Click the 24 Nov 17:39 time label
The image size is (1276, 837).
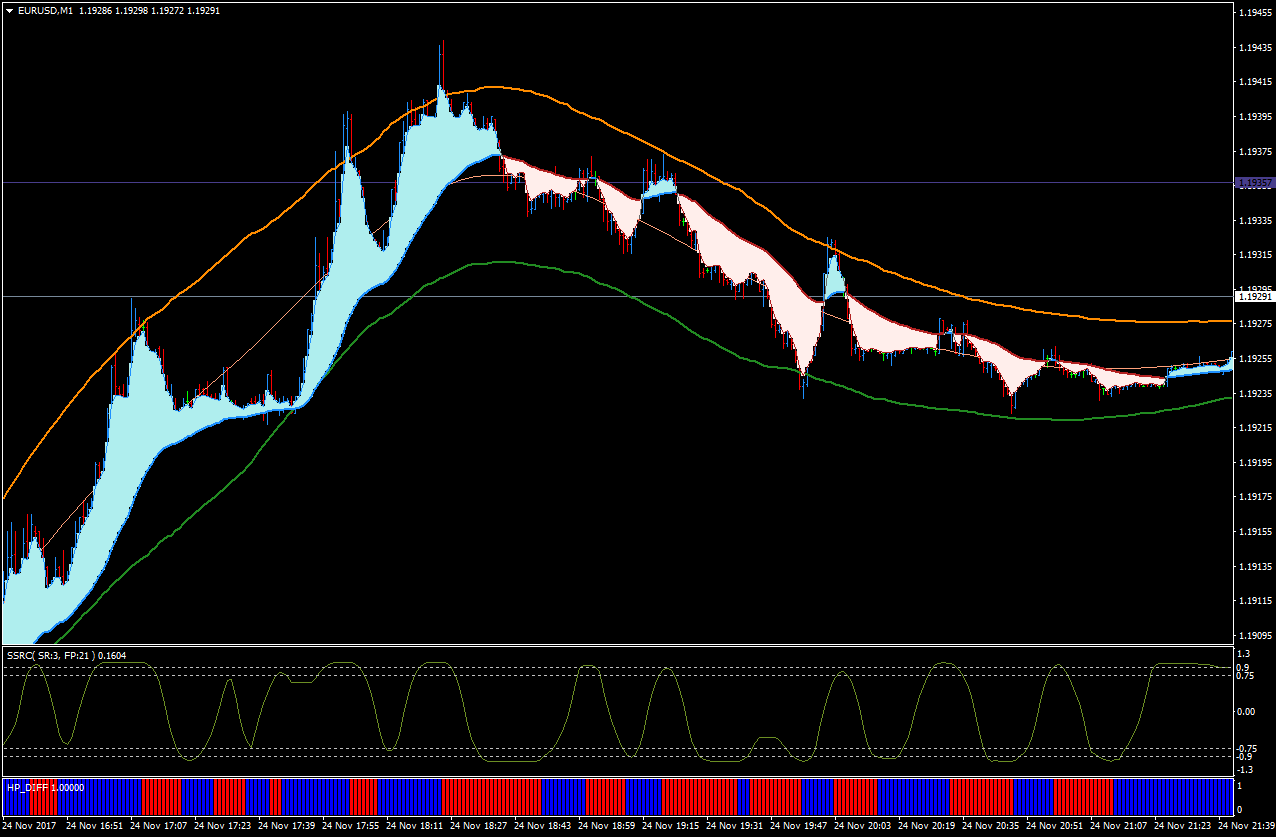pos(286,827)
